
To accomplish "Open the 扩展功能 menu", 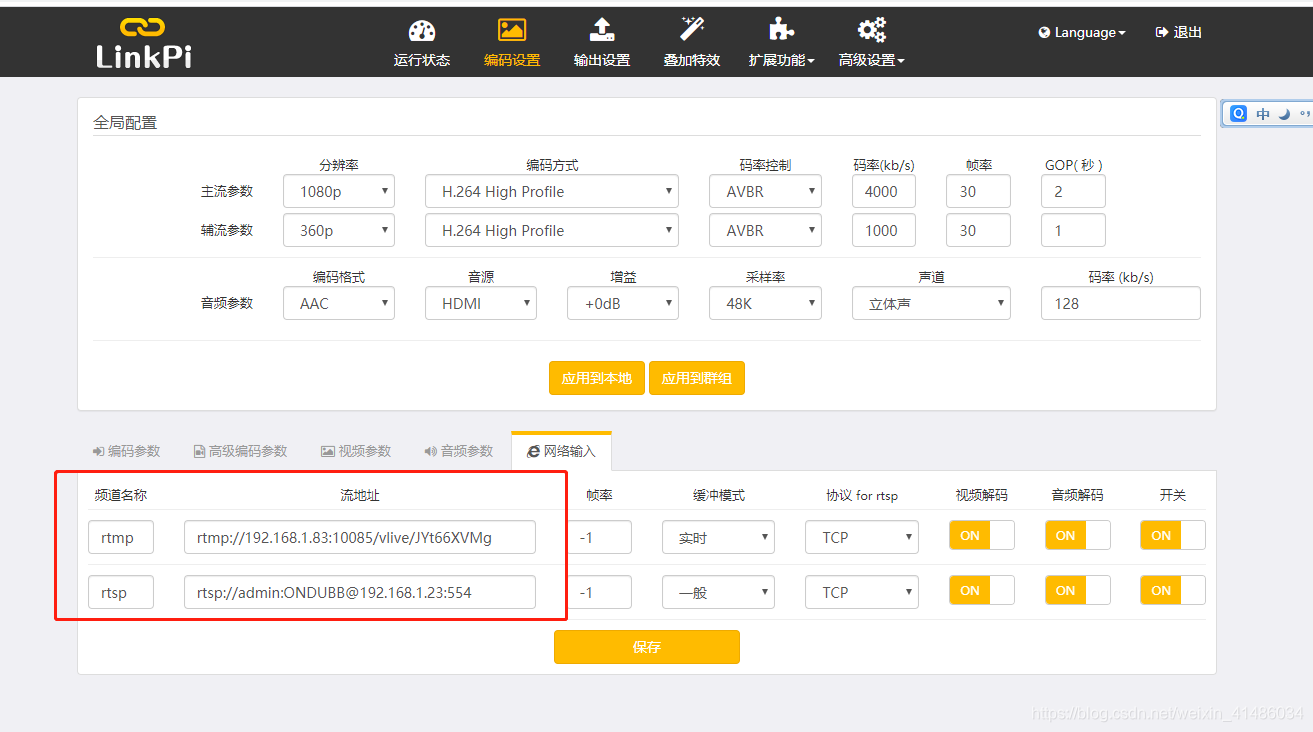I will 781,60.
